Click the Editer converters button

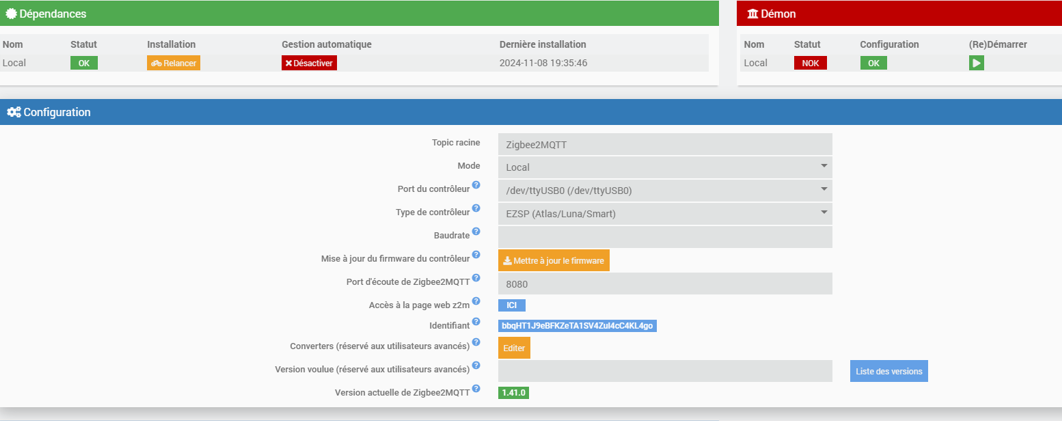(x=514, y=348)
